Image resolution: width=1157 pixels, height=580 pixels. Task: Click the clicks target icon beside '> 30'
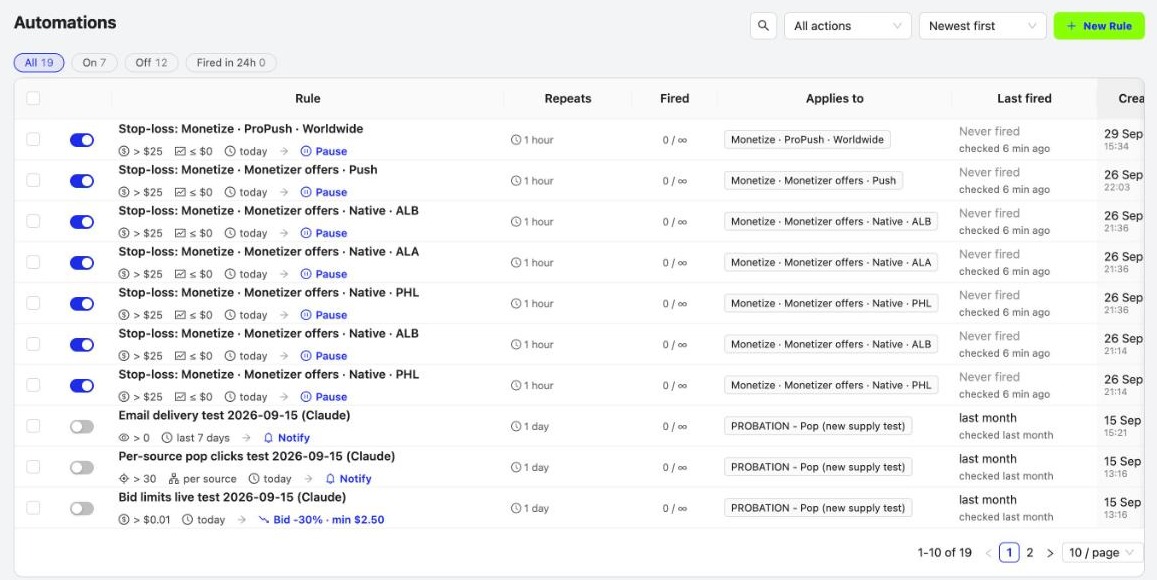[x=124, y=479]
